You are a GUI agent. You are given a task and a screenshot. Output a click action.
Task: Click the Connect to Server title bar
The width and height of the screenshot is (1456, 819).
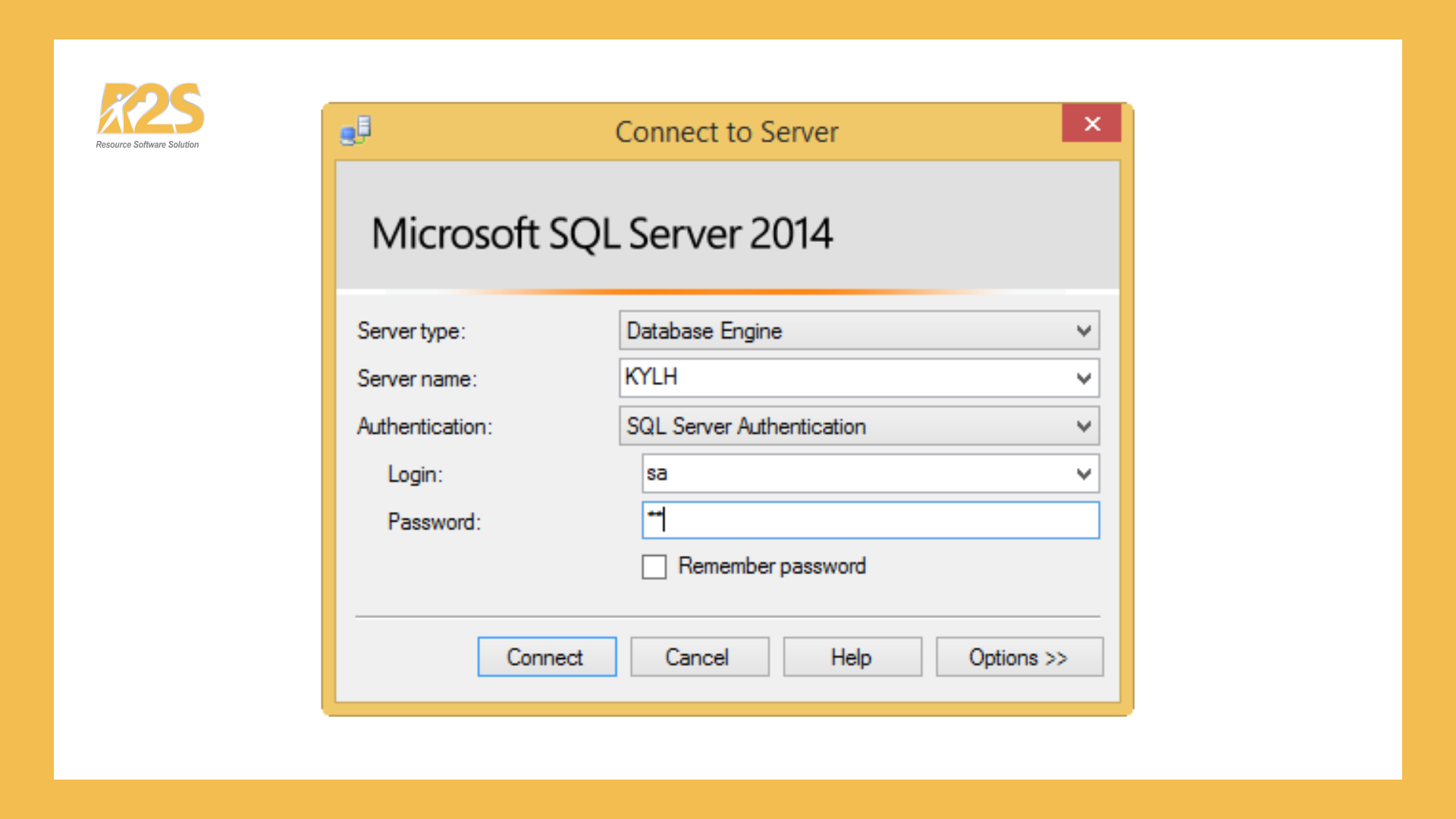click(x=726, y=130)
